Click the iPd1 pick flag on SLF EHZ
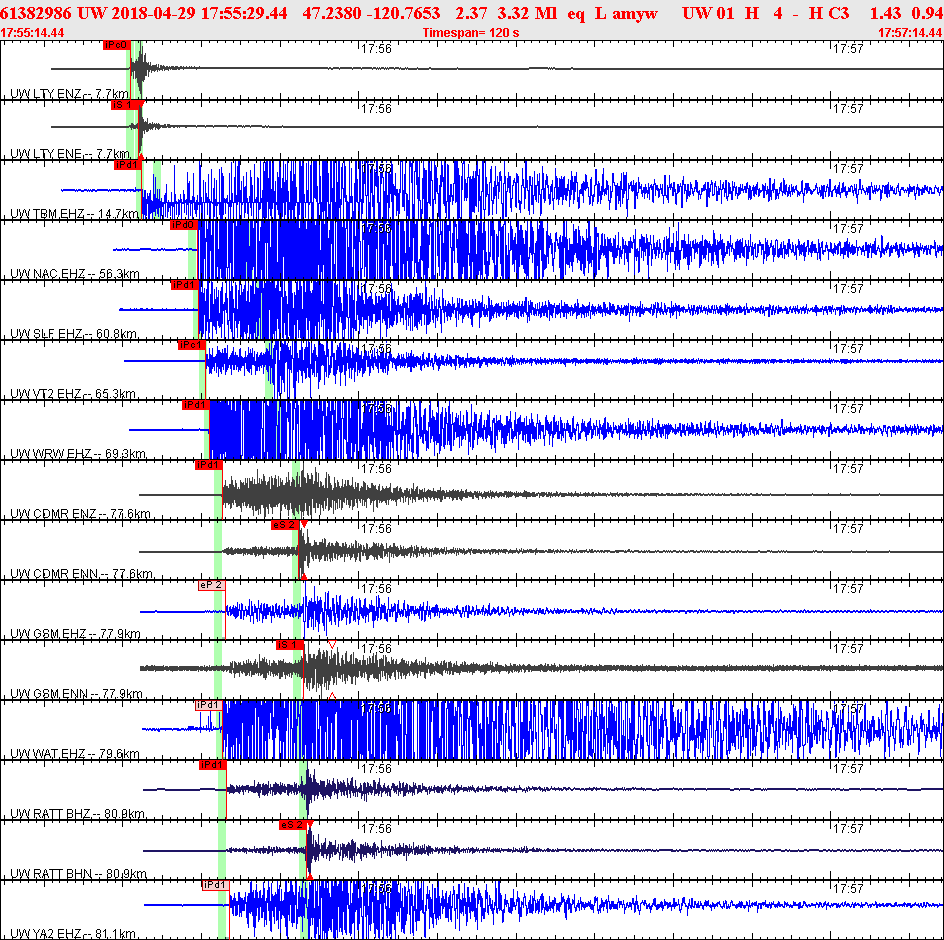Viewport: 944px width, 940px height. tap(184, 285)
